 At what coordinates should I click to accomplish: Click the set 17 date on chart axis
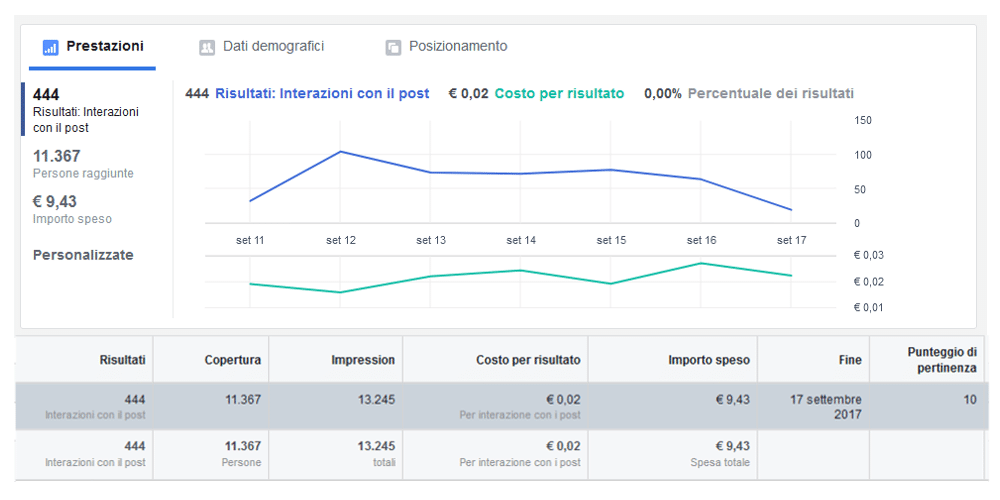coord(791,240)
